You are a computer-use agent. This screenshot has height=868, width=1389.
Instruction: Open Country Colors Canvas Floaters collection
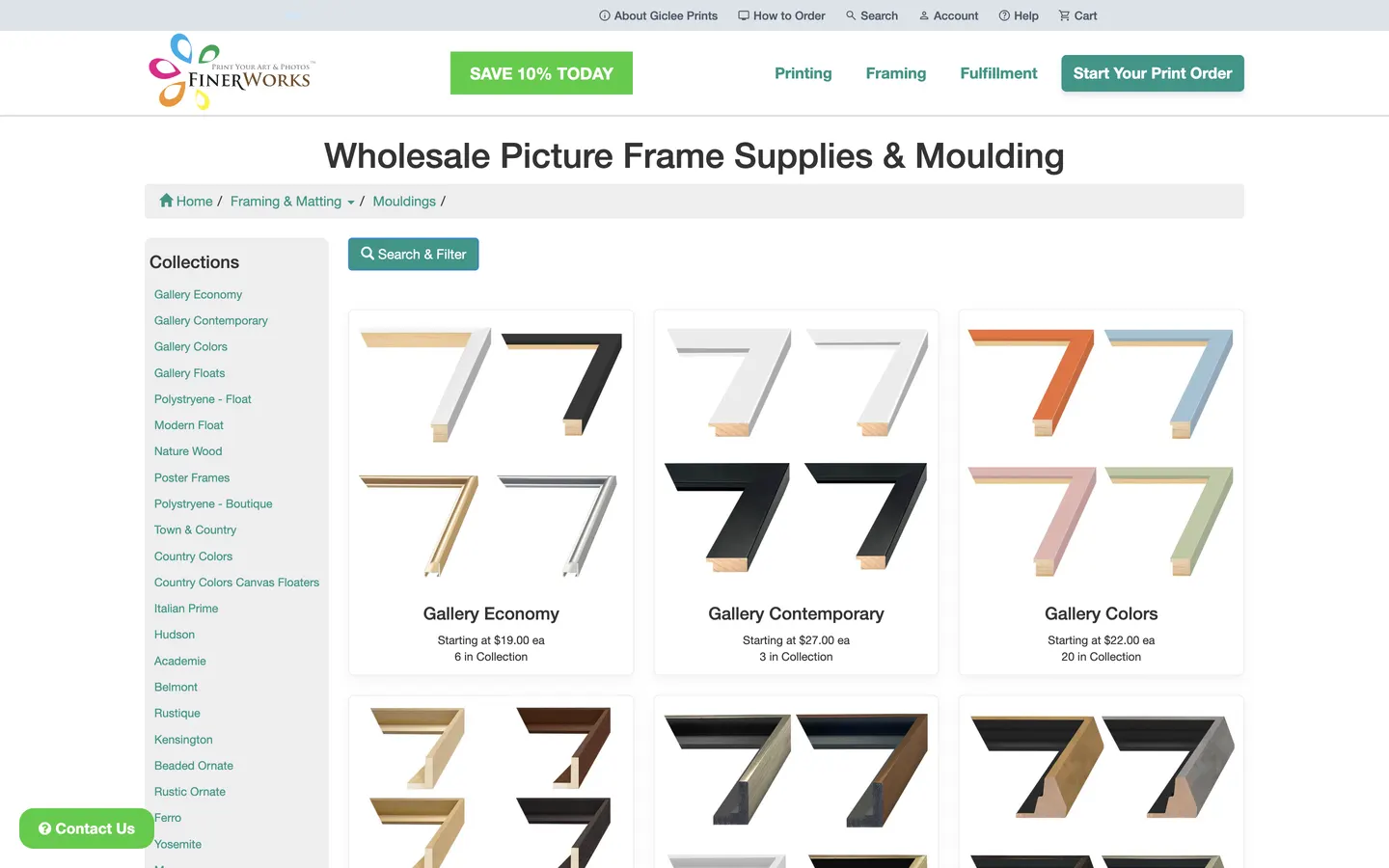click(236, 582)
